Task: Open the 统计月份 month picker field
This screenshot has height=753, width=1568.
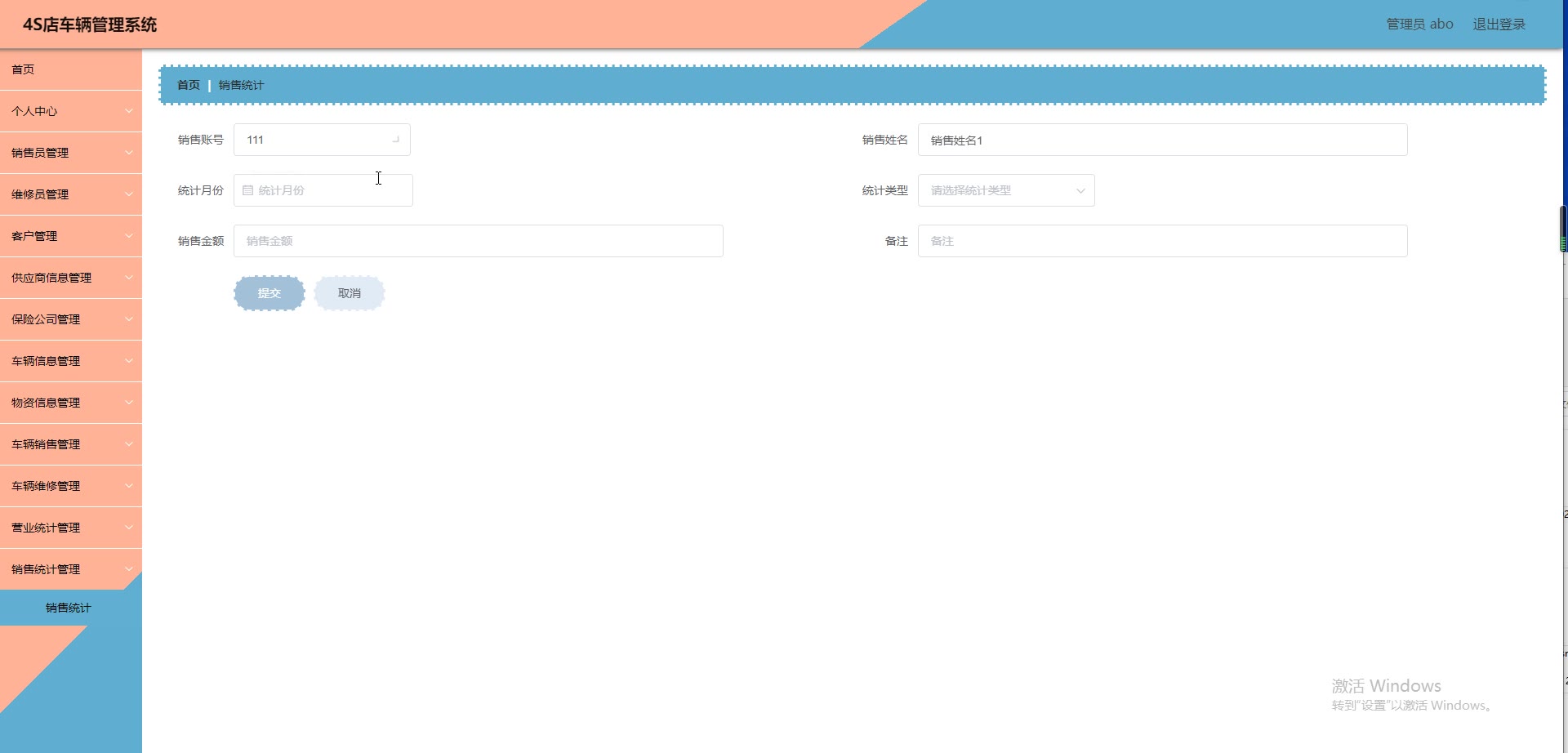Action: click(x=323, y=190)
